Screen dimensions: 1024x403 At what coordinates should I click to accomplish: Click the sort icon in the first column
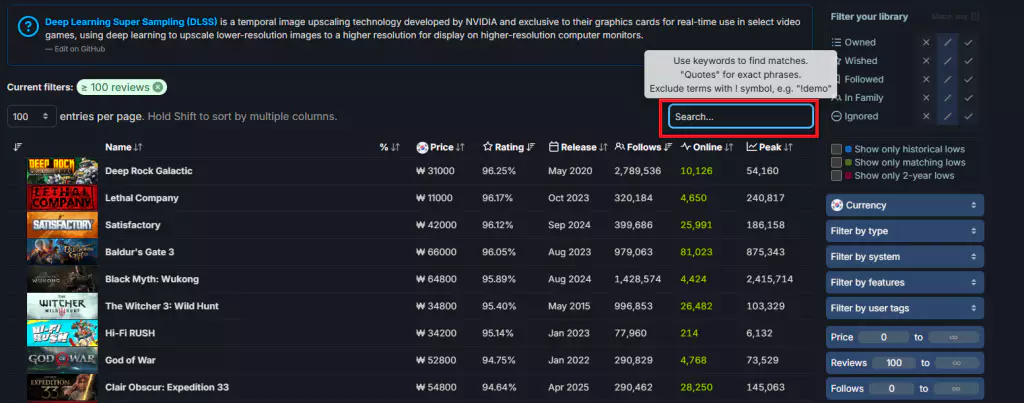[x=18, y=147]
